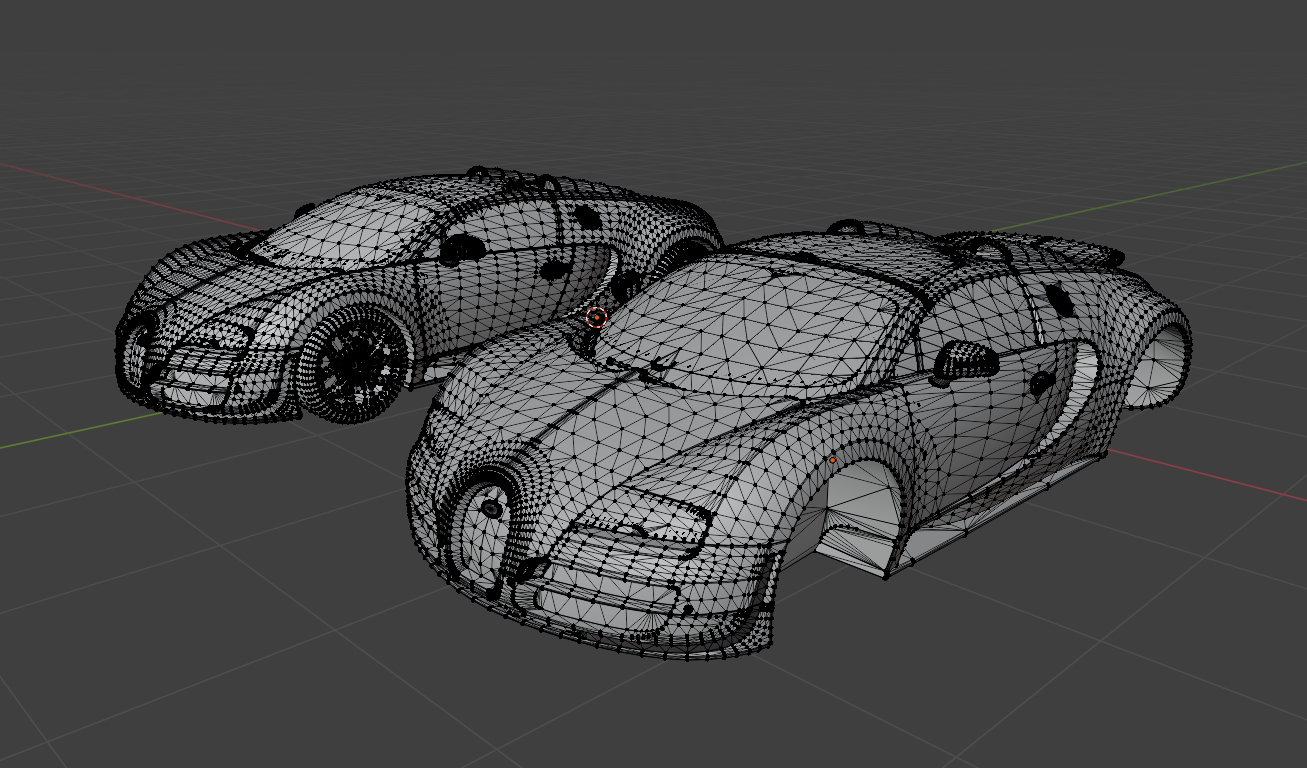Select the right car's side mirror

pyautogui.click(x=966, y=360)
